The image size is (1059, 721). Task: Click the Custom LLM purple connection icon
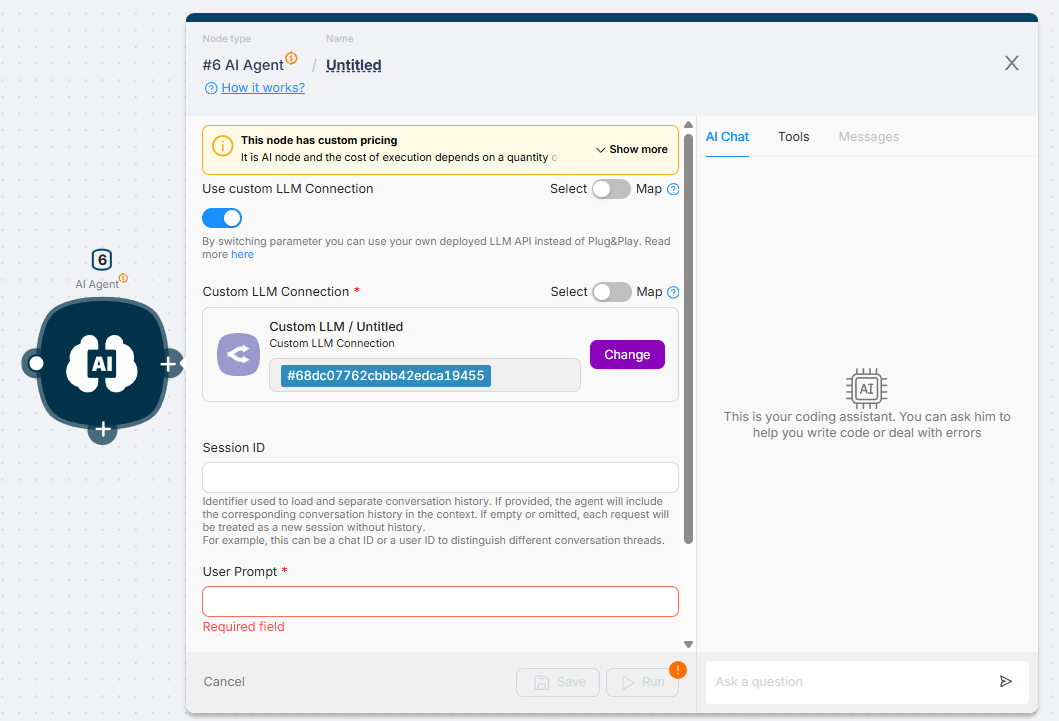click(x=238, y=355)
